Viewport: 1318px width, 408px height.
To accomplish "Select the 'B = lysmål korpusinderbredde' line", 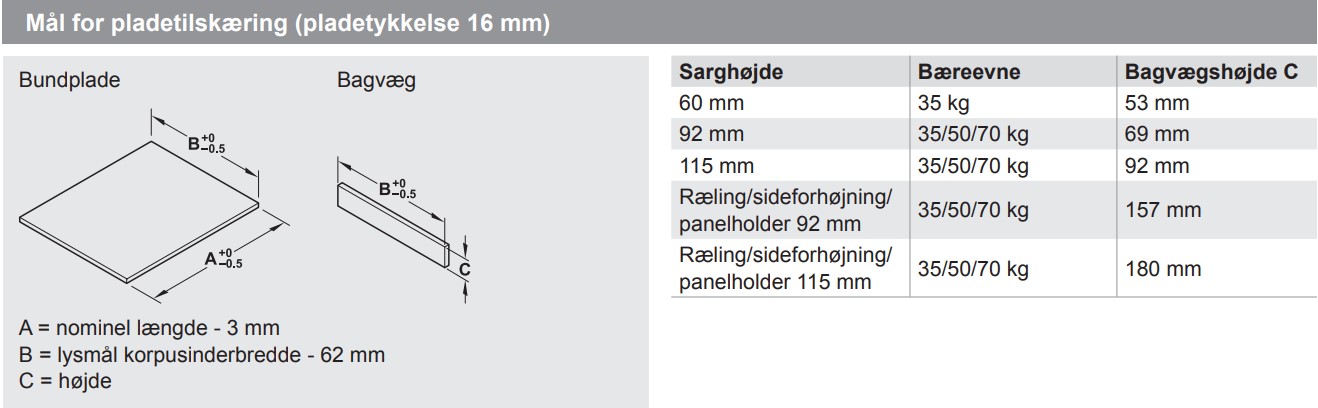I will click(x=201, y=354).
